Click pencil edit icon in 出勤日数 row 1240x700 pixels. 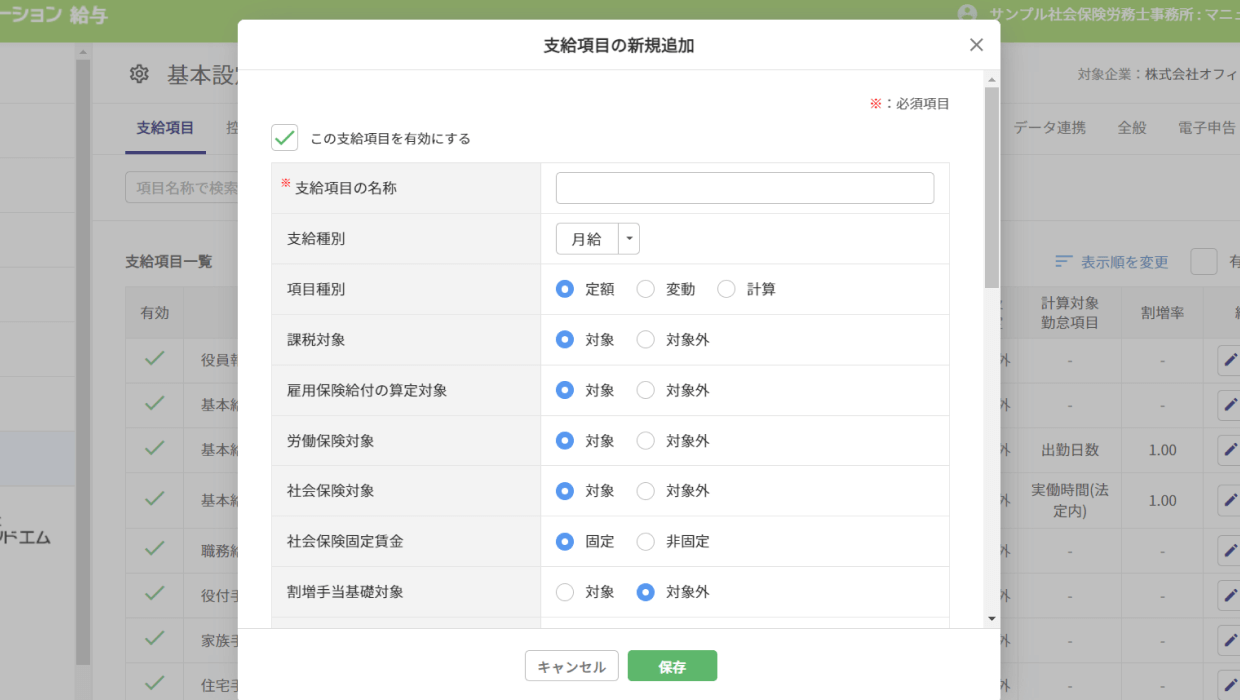[1230, 450]
